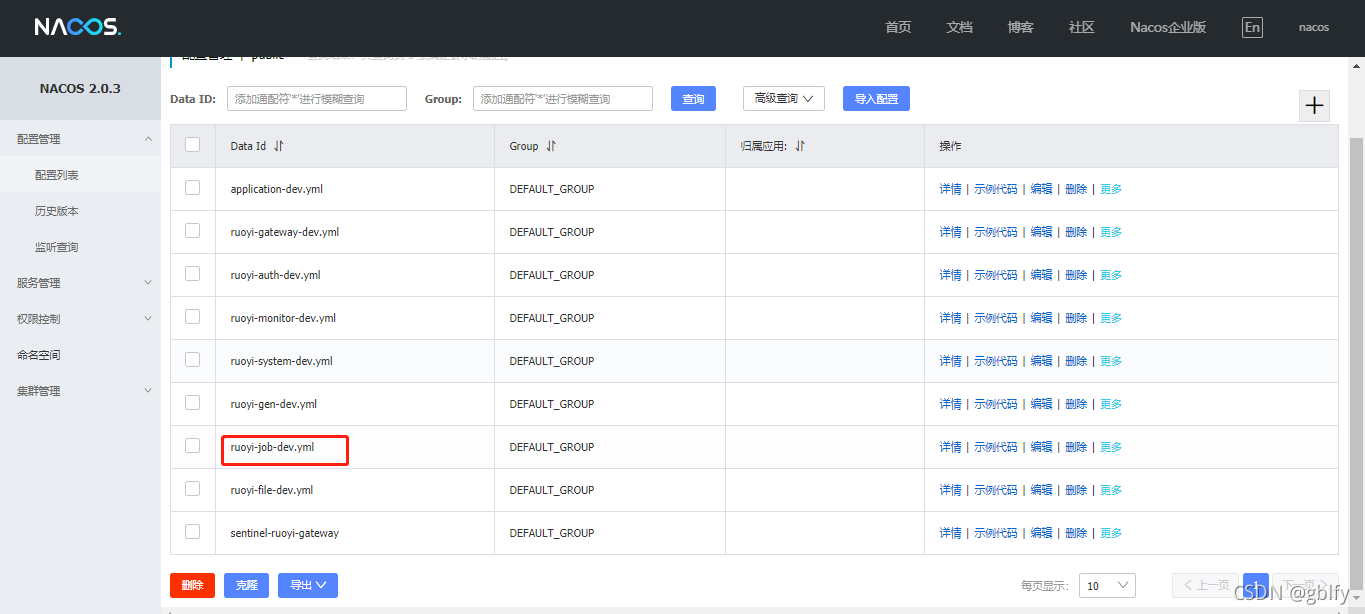Focus the Group search field

[563, 99]
